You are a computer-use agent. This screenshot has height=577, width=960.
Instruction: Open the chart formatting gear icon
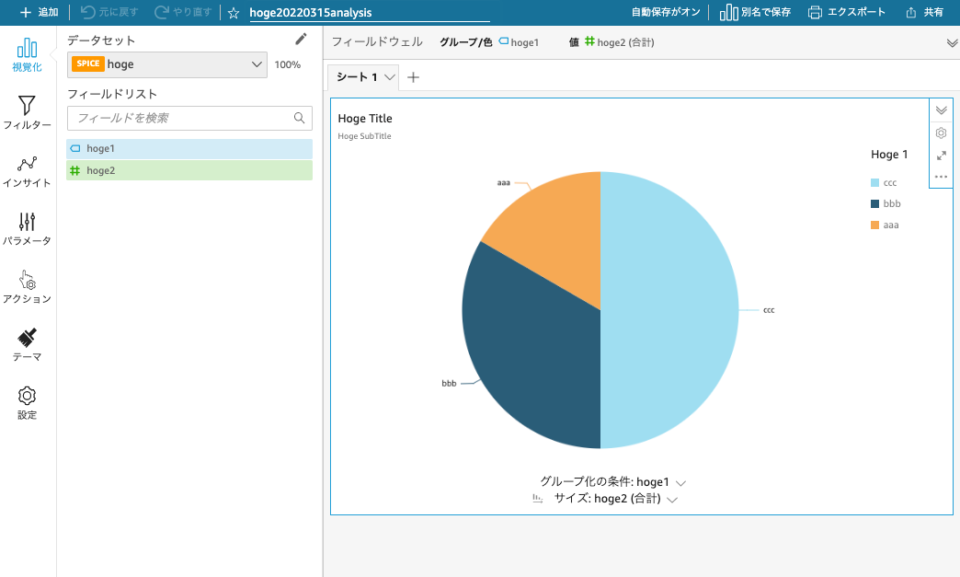coord(940,132)
